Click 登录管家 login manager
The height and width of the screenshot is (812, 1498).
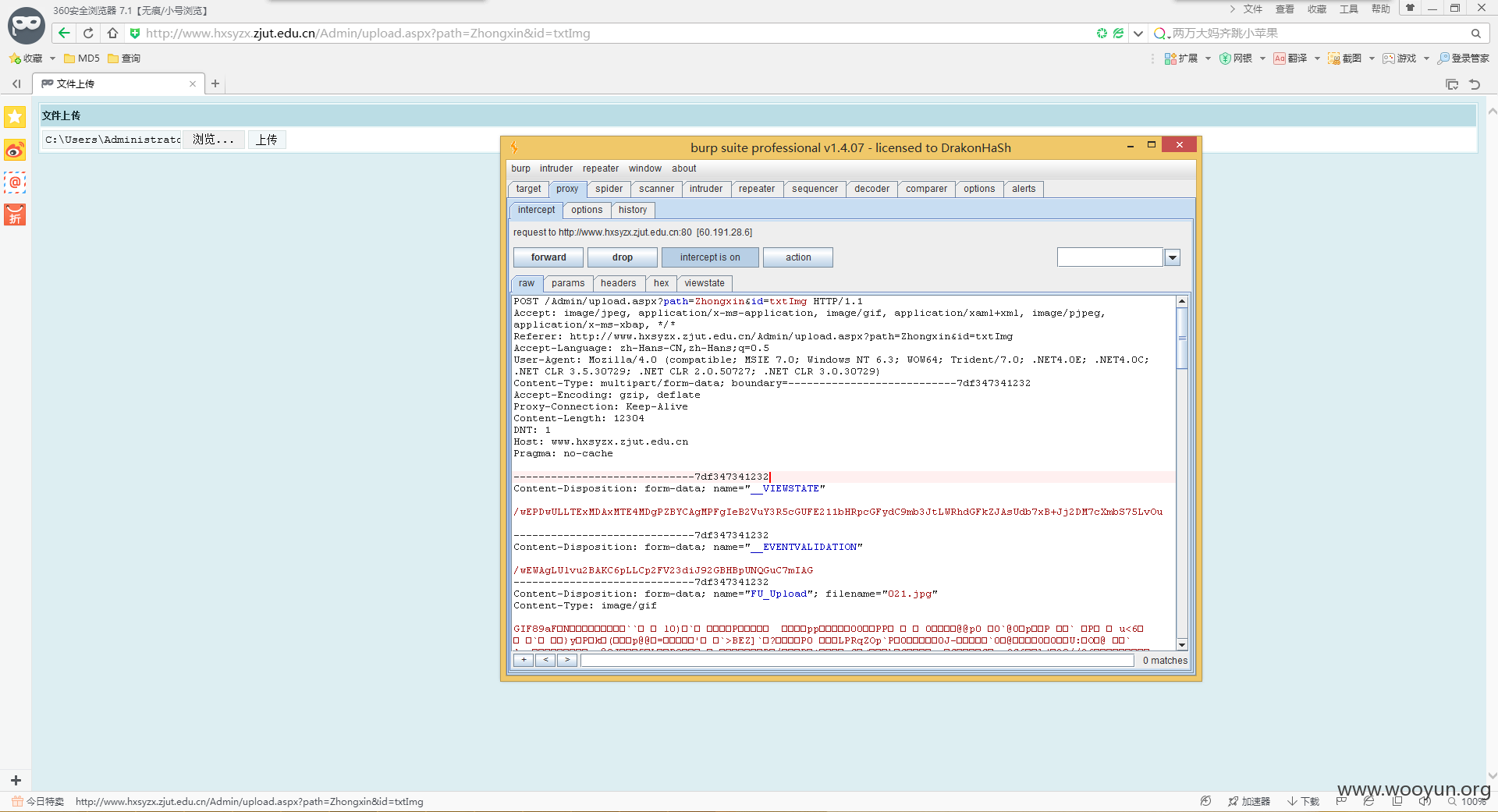[x=1464, y=59]
